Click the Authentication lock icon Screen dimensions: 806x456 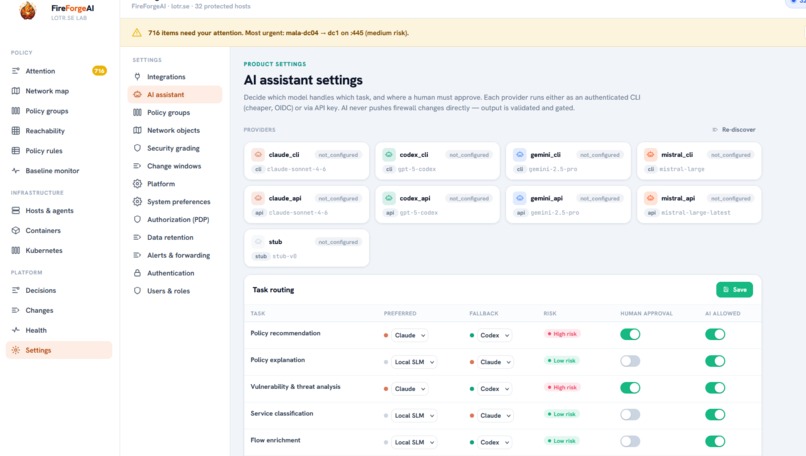[x=137, y=273]
